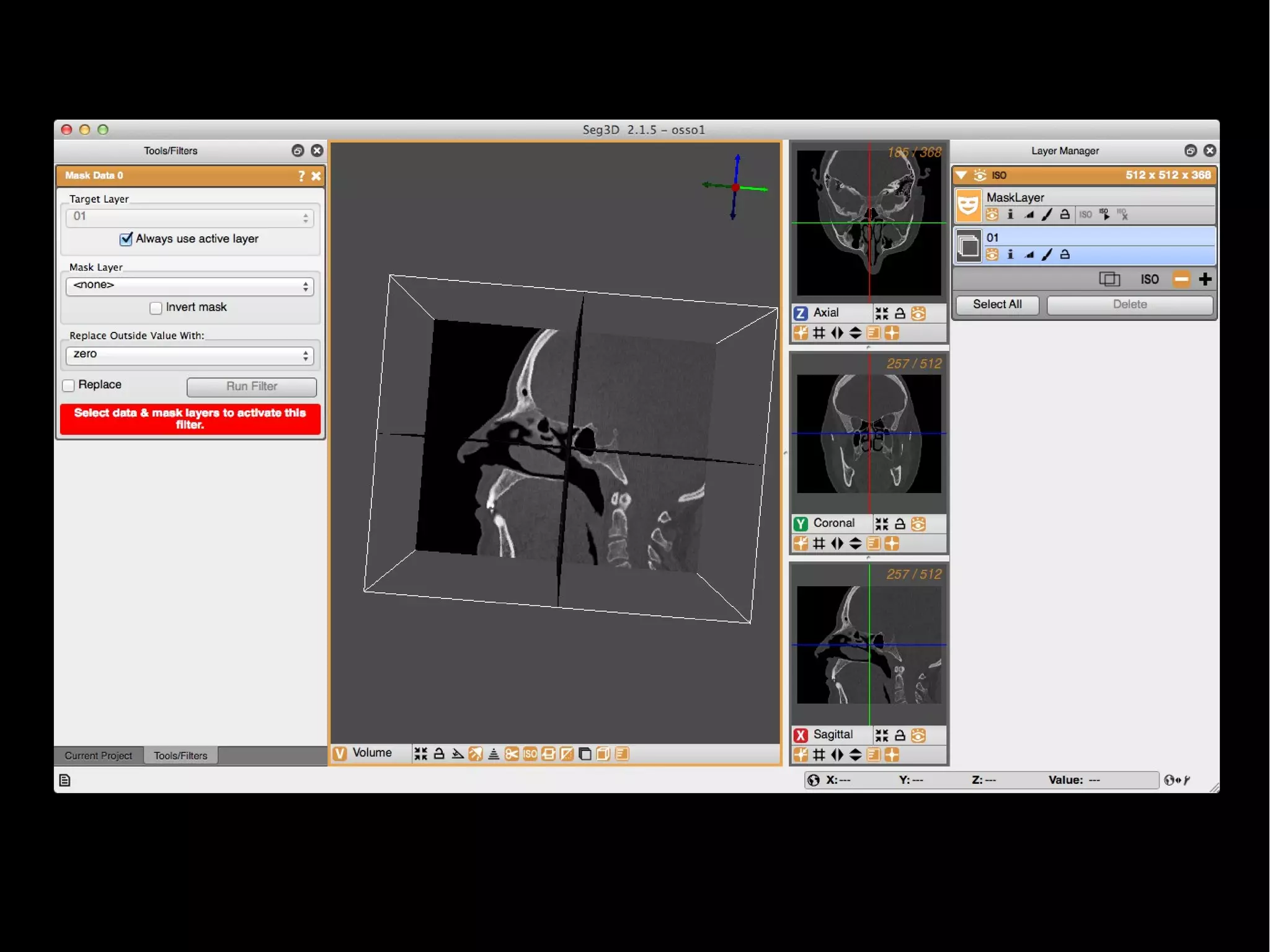
Task: Switch to the Tools/Filters bottom tab
Action: tap(180, 755)
